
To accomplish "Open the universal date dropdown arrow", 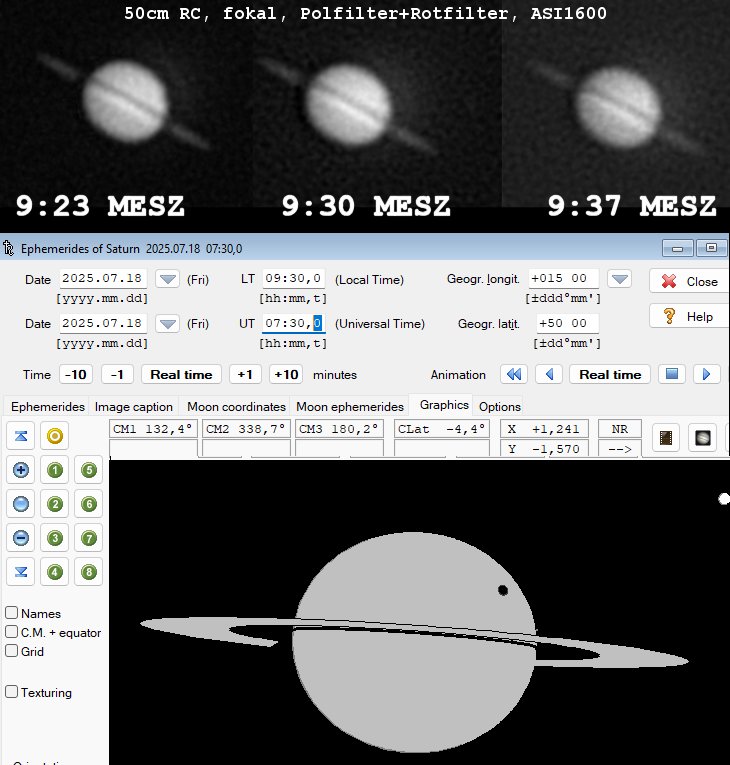I will [168, 323].
